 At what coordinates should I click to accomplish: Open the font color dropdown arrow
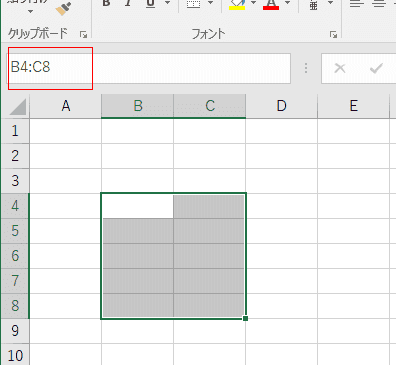tap(287, 3)
